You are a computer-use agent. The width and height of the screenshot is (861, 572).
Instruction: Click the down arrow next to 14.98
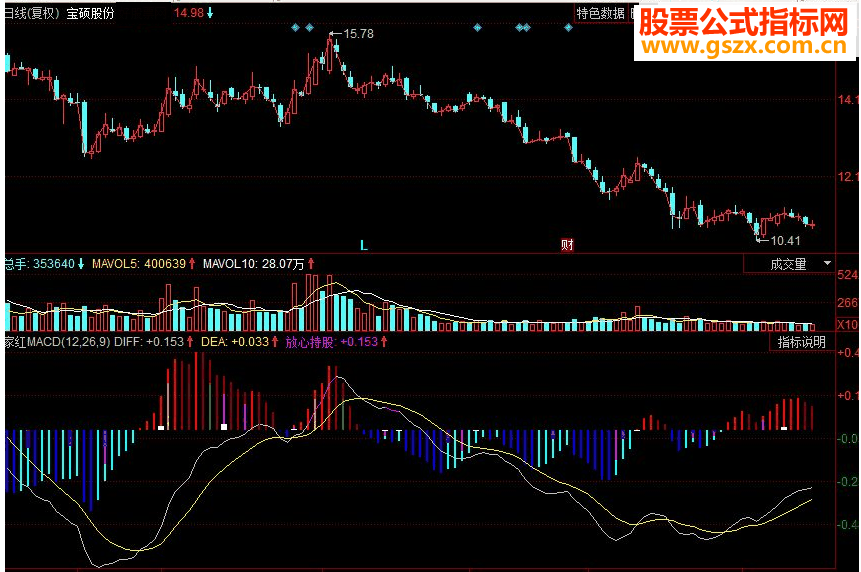point(210,13)
